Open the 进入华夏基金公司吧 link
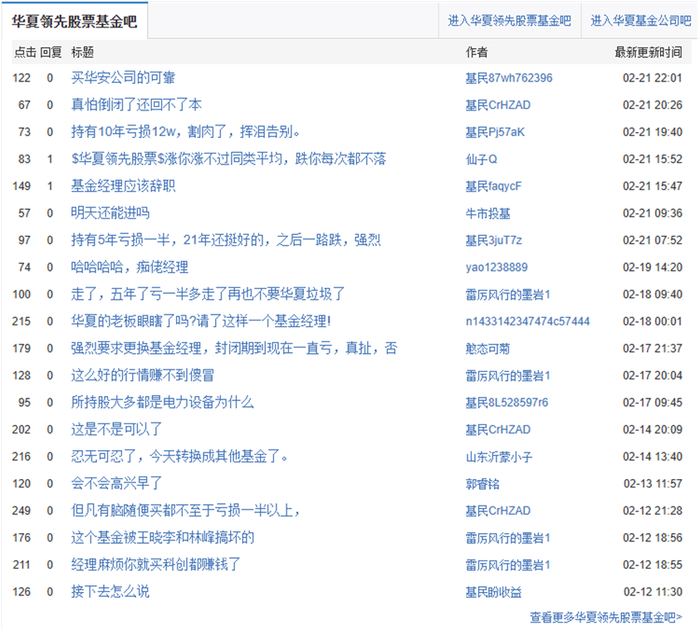 pos(641,21)
